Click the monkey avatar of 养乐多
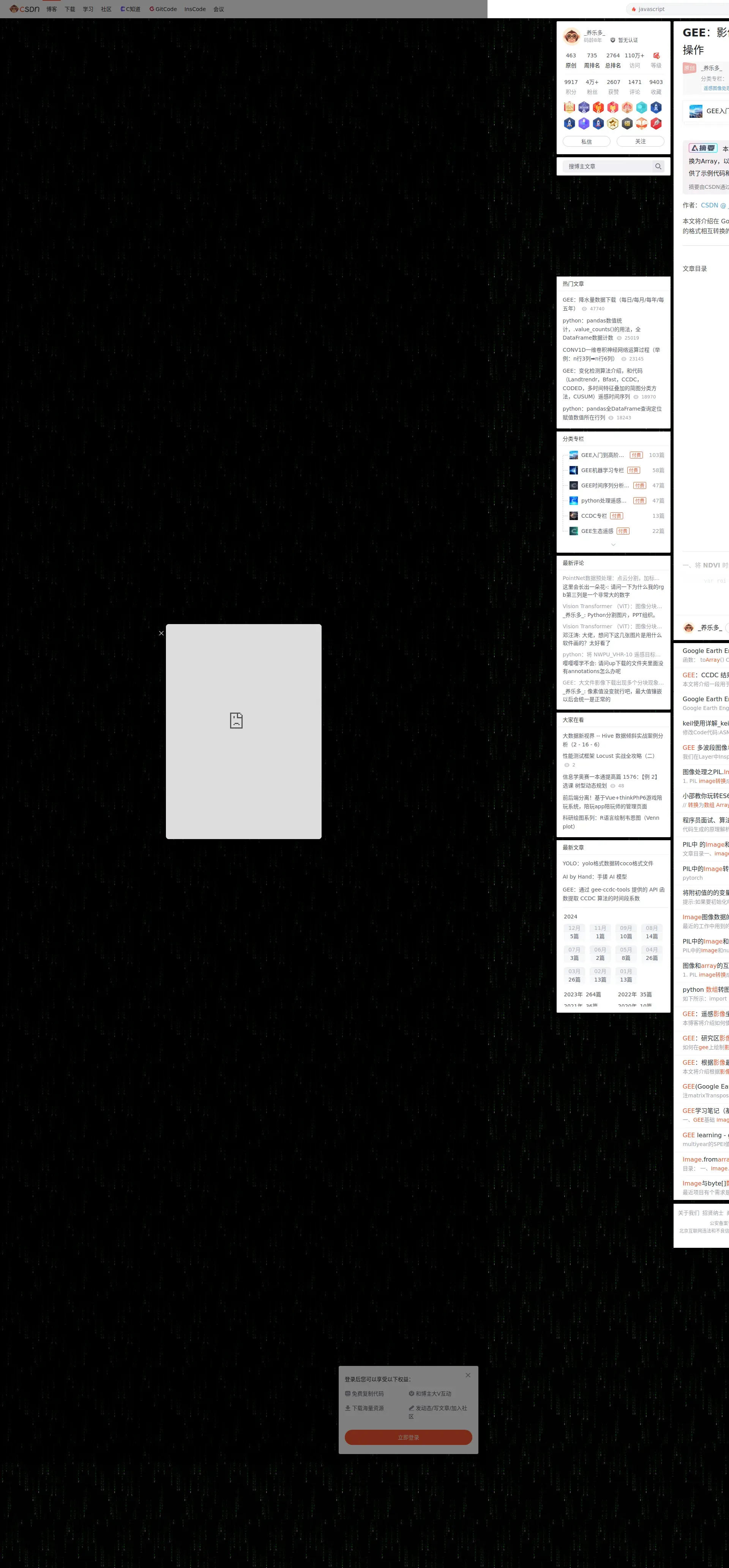Image resolution: width=729 pixels, height=1568 pixels. tap(571, 36)
